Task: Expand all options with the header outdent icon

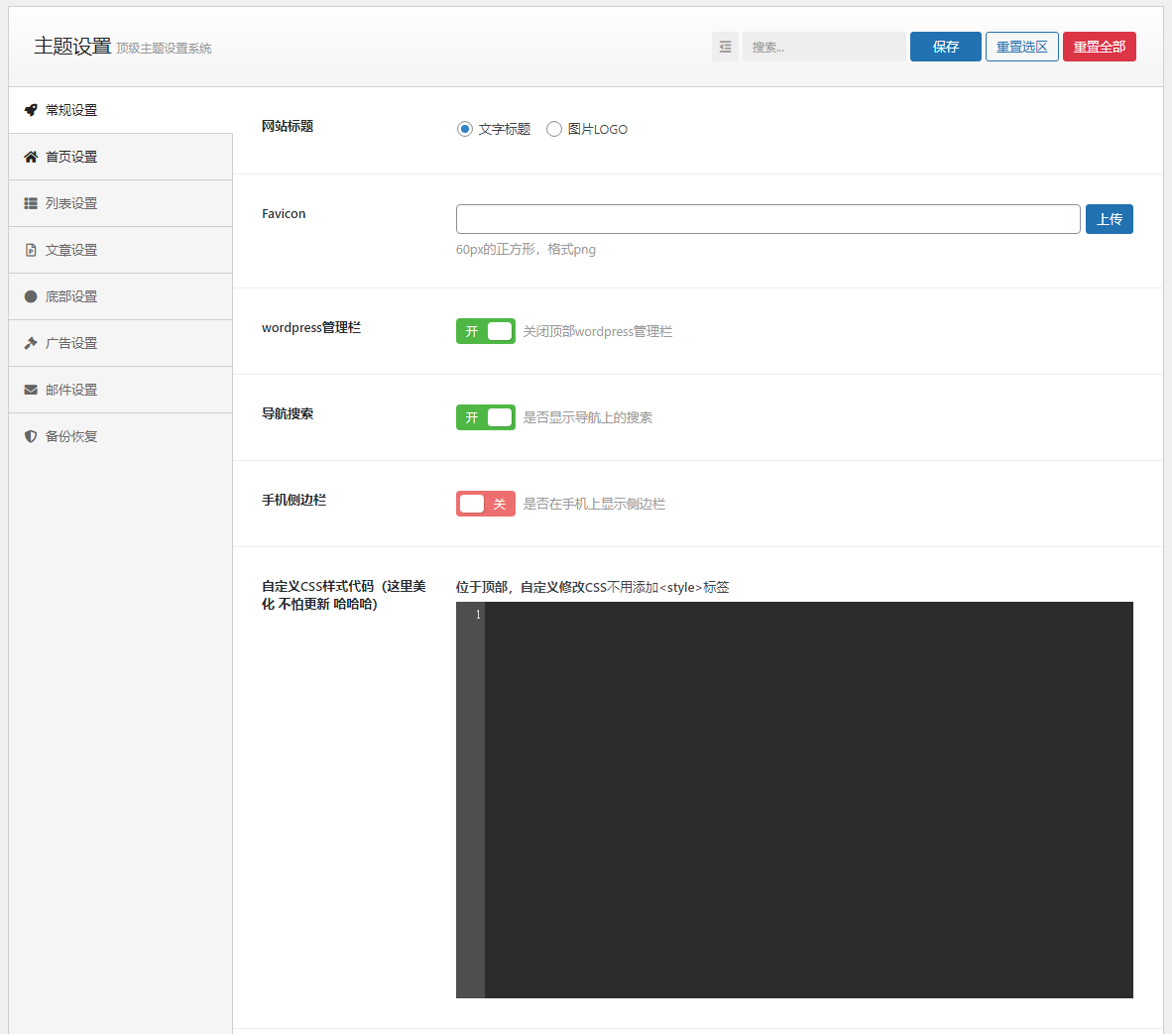Action: pos(725,47)
